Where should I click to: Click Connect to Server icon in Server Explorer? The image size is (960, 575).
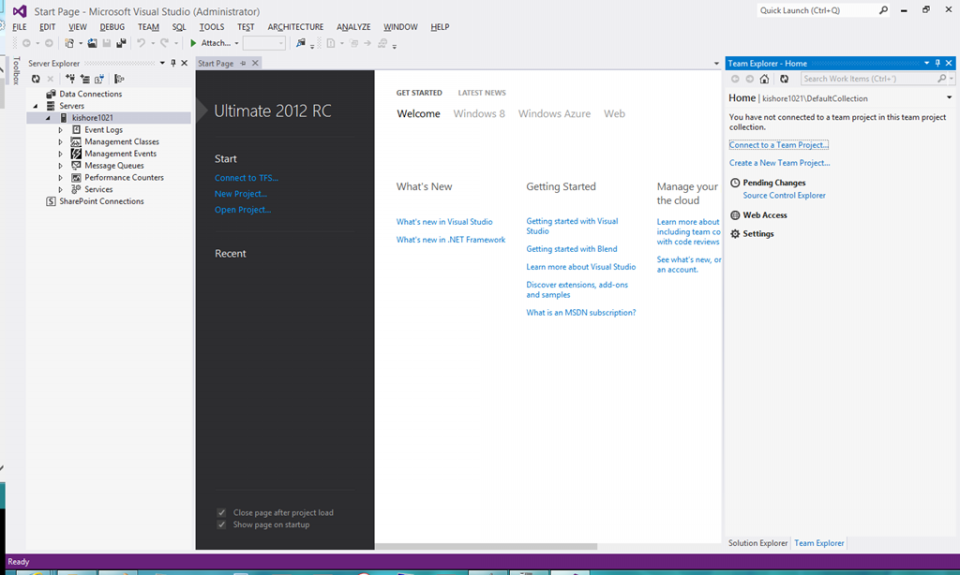85,79
